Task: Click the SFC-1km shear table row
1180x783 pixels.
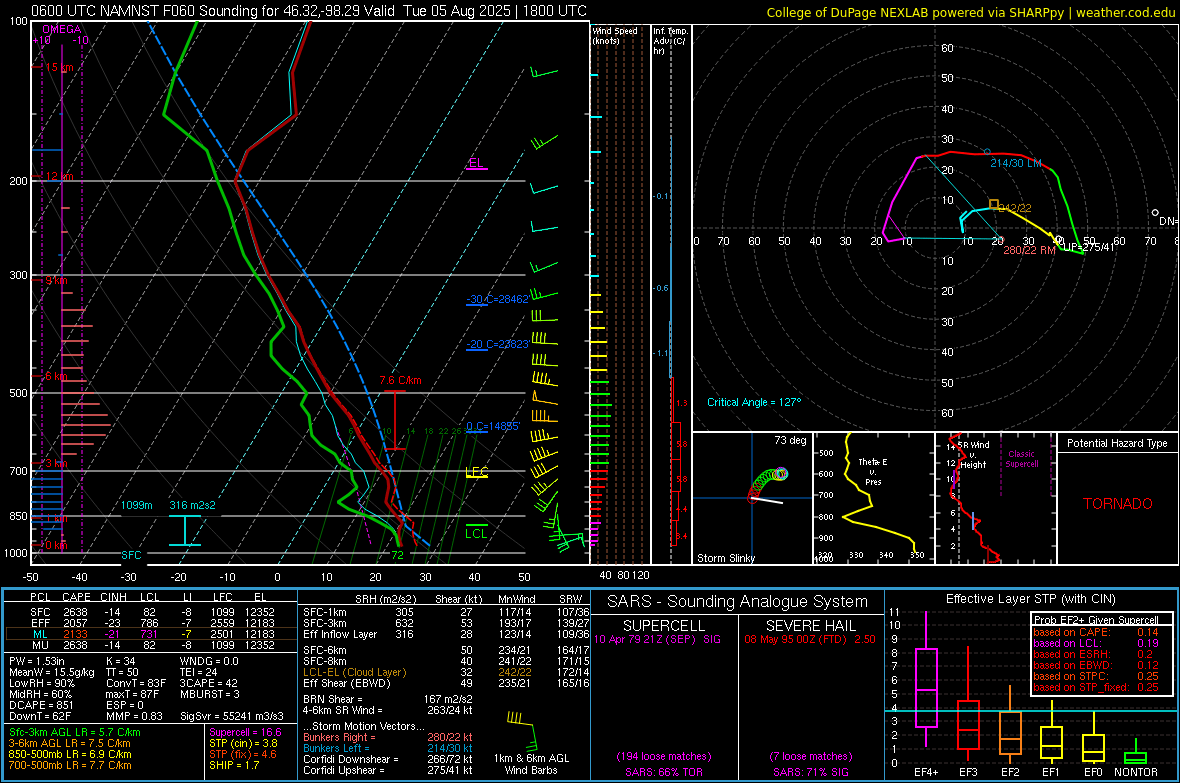Action: click(446, 612)
